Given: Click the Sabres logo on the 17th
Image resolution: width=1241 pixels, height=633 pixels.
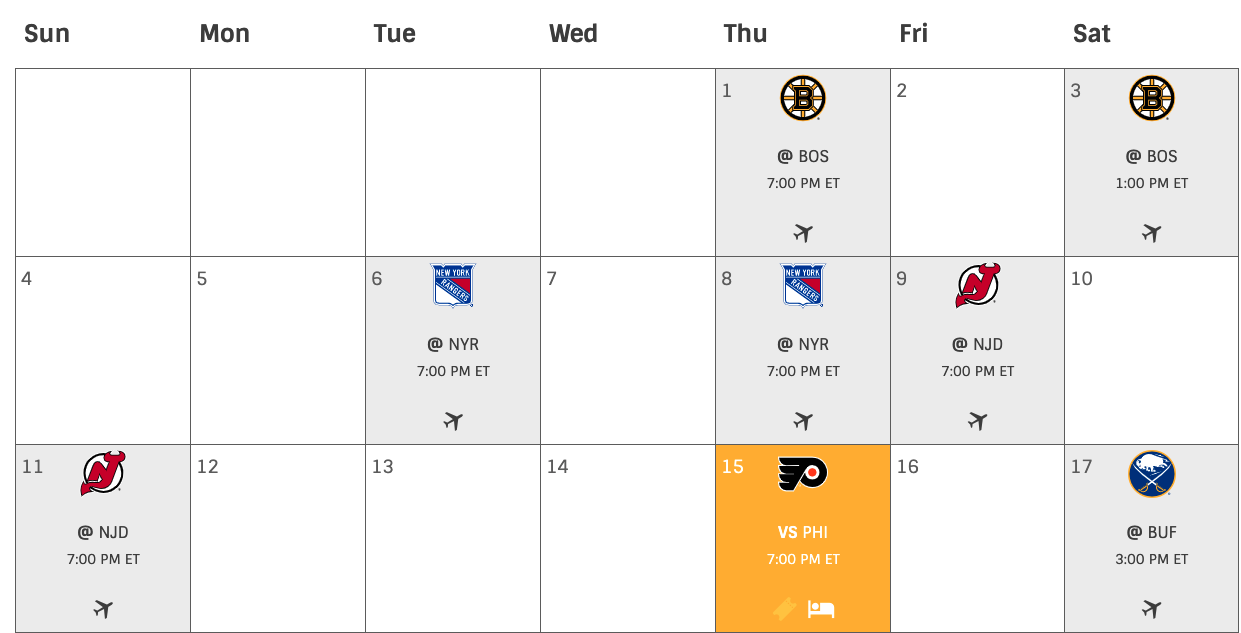Looking at the screenshot, I should [1152, 474].
